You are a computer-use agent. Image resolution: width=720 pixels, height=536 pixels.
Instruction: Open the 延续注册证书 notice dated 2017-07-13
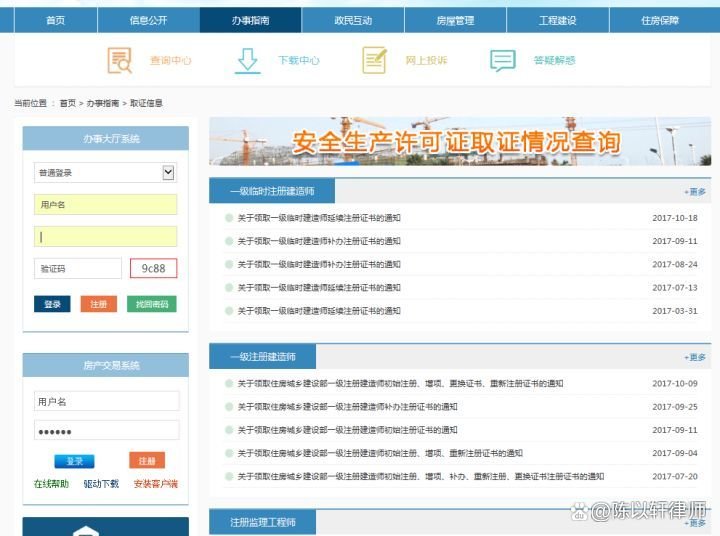click(x=319, y=288)
